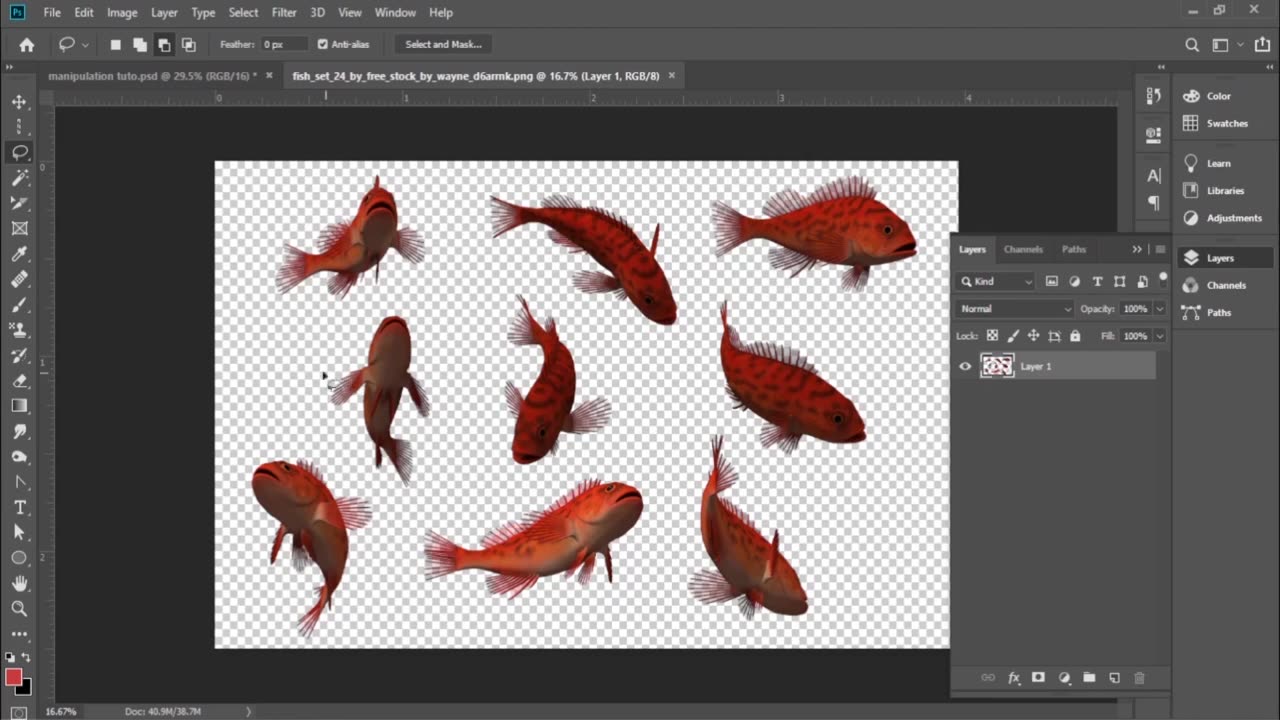
Task: Select the Gradient tool
Action: [x=19, y=406]
